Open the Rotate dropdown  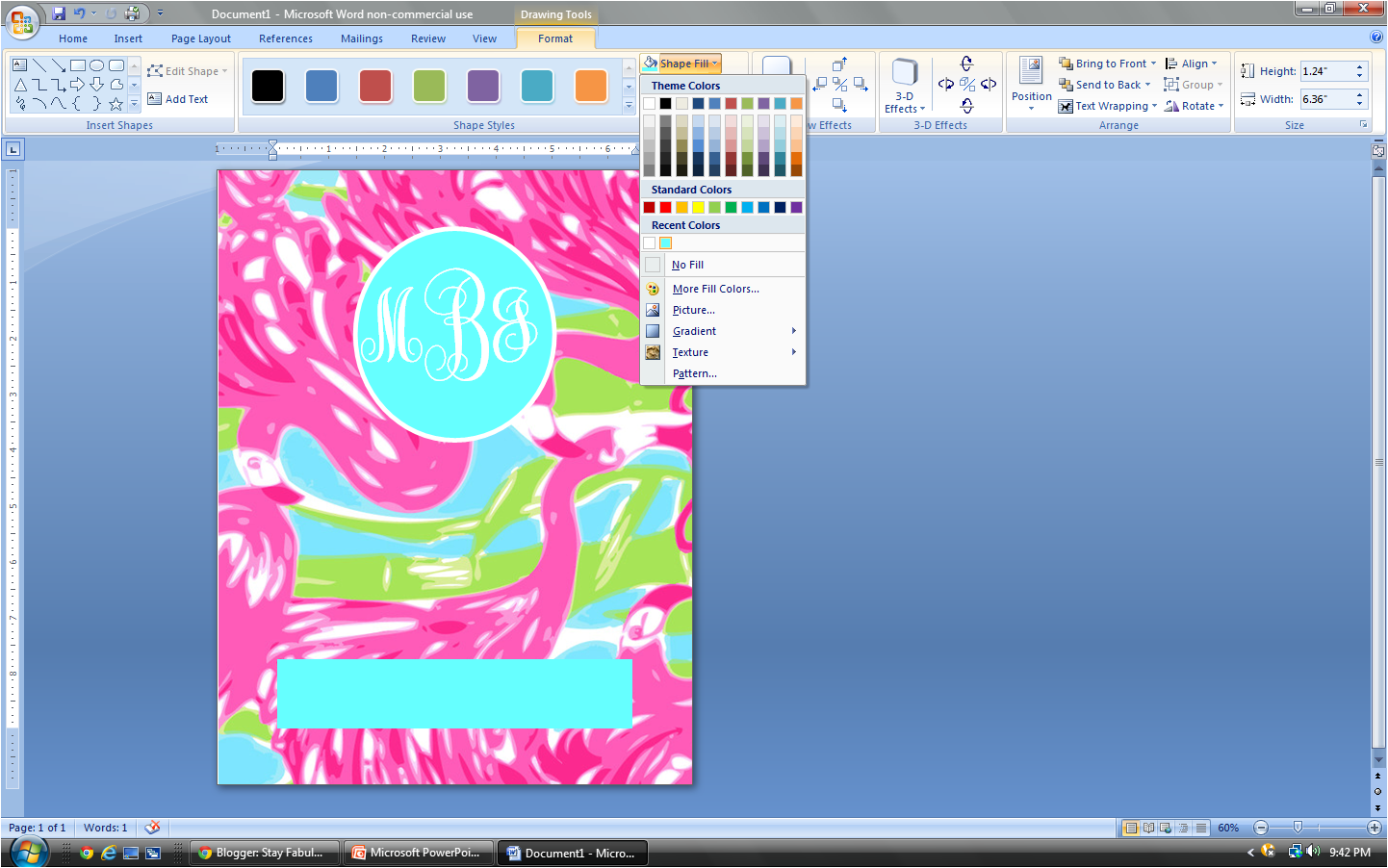(x=1194, y=106)
